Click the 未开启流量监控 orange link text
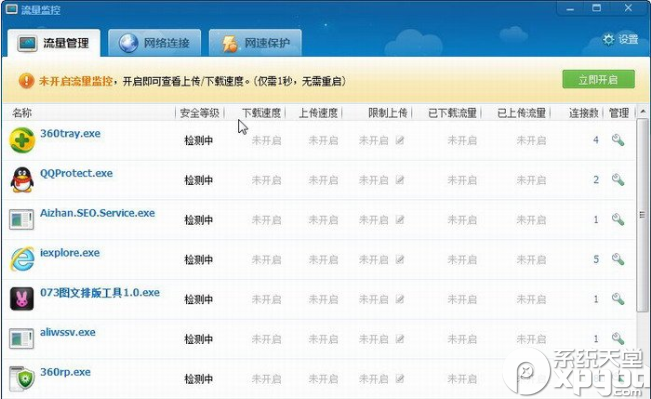 [x=76, y=81]
